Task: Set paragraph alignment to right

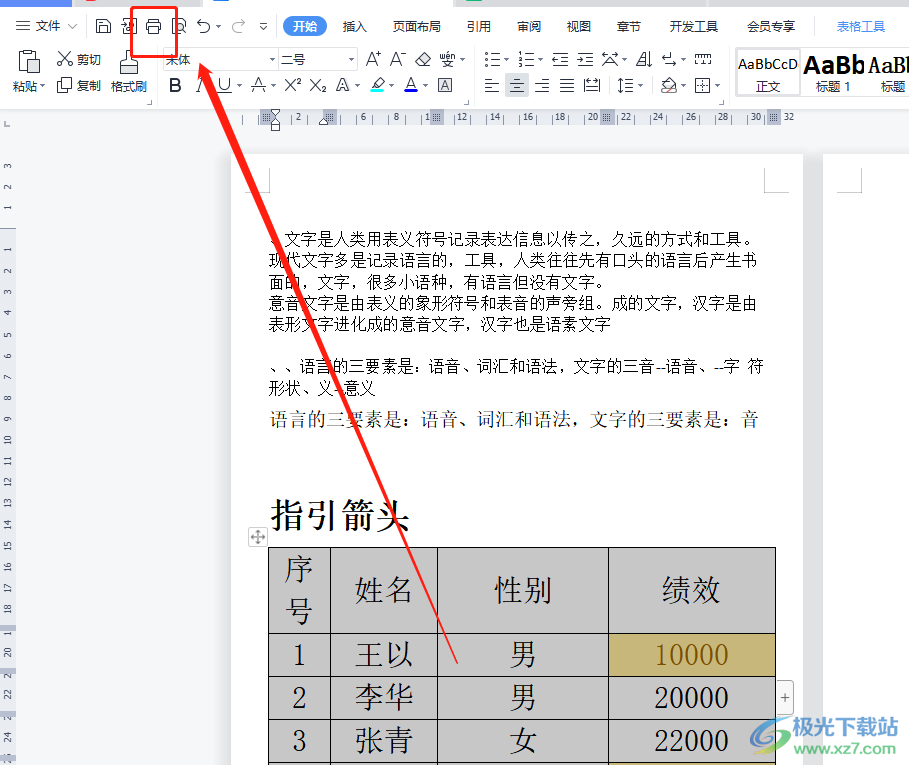Action: pyautogui.click(x=542, y=86)
